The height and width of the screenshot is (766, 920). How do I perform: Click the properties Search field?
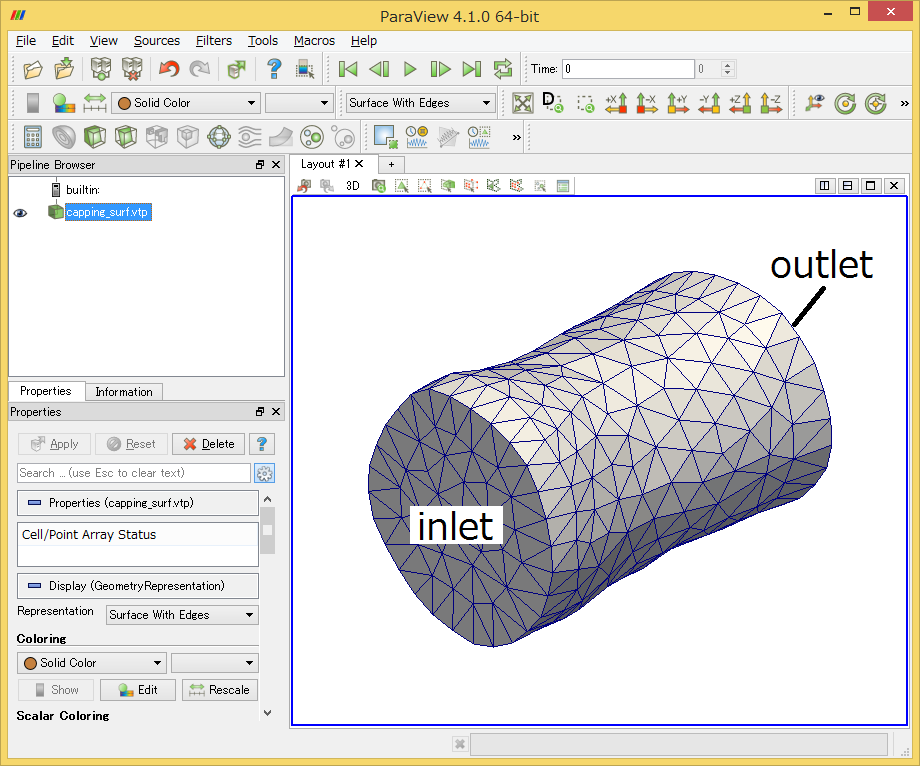point(134,473)
